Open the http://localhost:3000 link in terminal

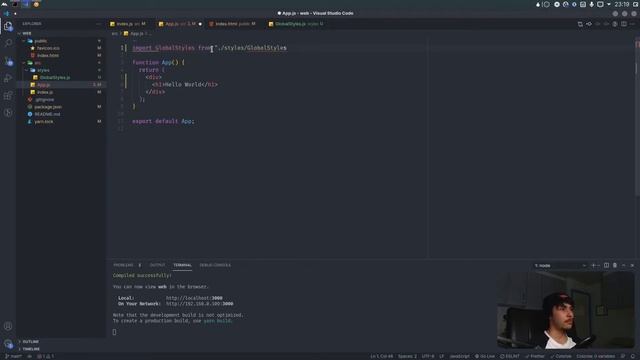(194, 298)
